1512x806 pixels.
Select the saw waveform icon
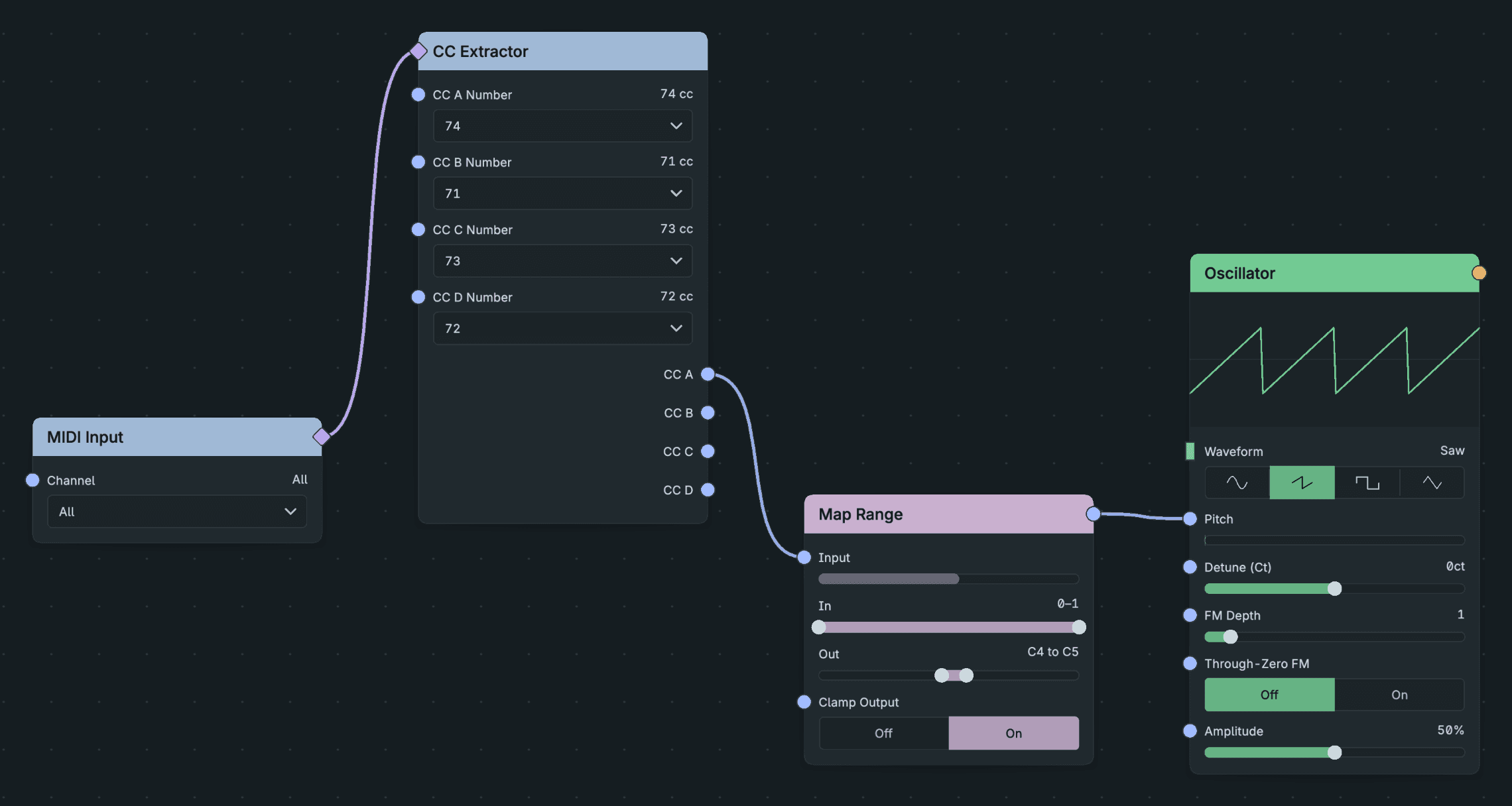point(1302,483)
